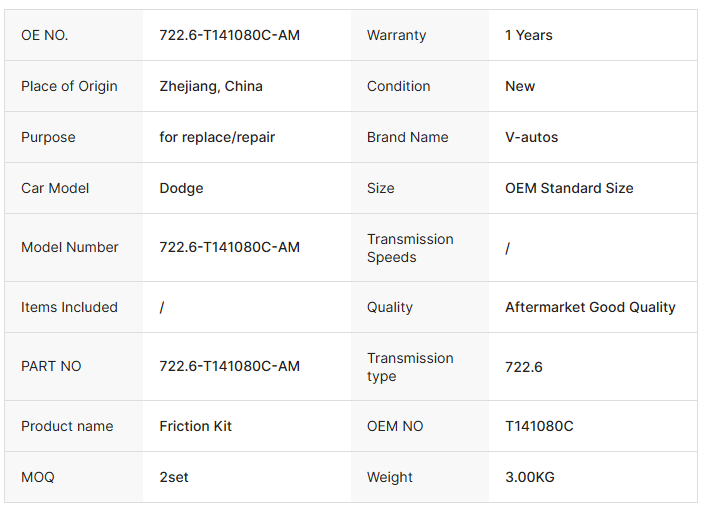The image size is (704, 509).
Task: Select the "Aftermarket Good Quality" value
Action: point(590,307)
